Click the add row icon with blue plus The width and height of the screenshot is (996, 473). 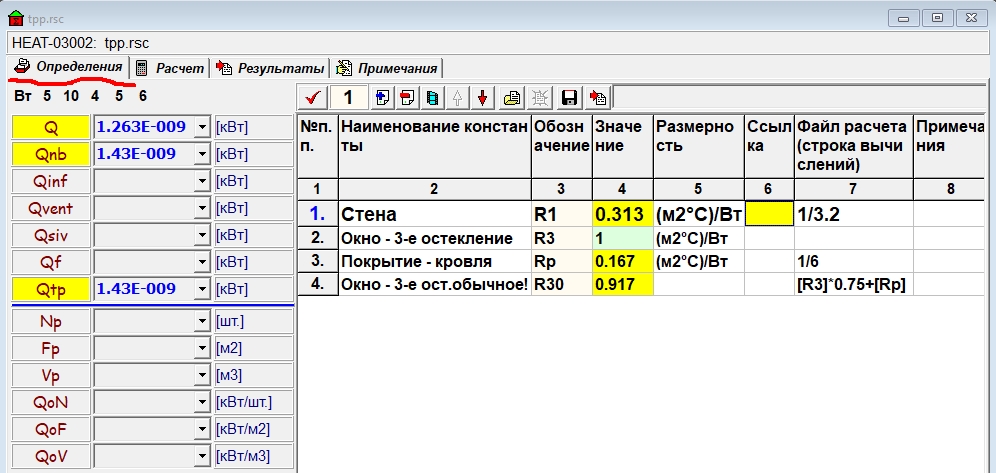click(x=383, y=97)
